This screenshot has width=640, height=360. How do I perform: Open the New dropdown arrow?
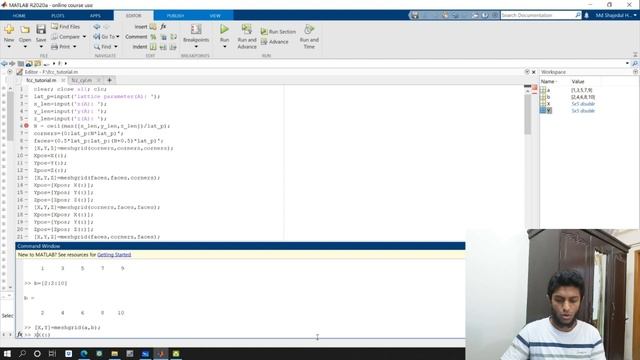(x=9, y=47)
